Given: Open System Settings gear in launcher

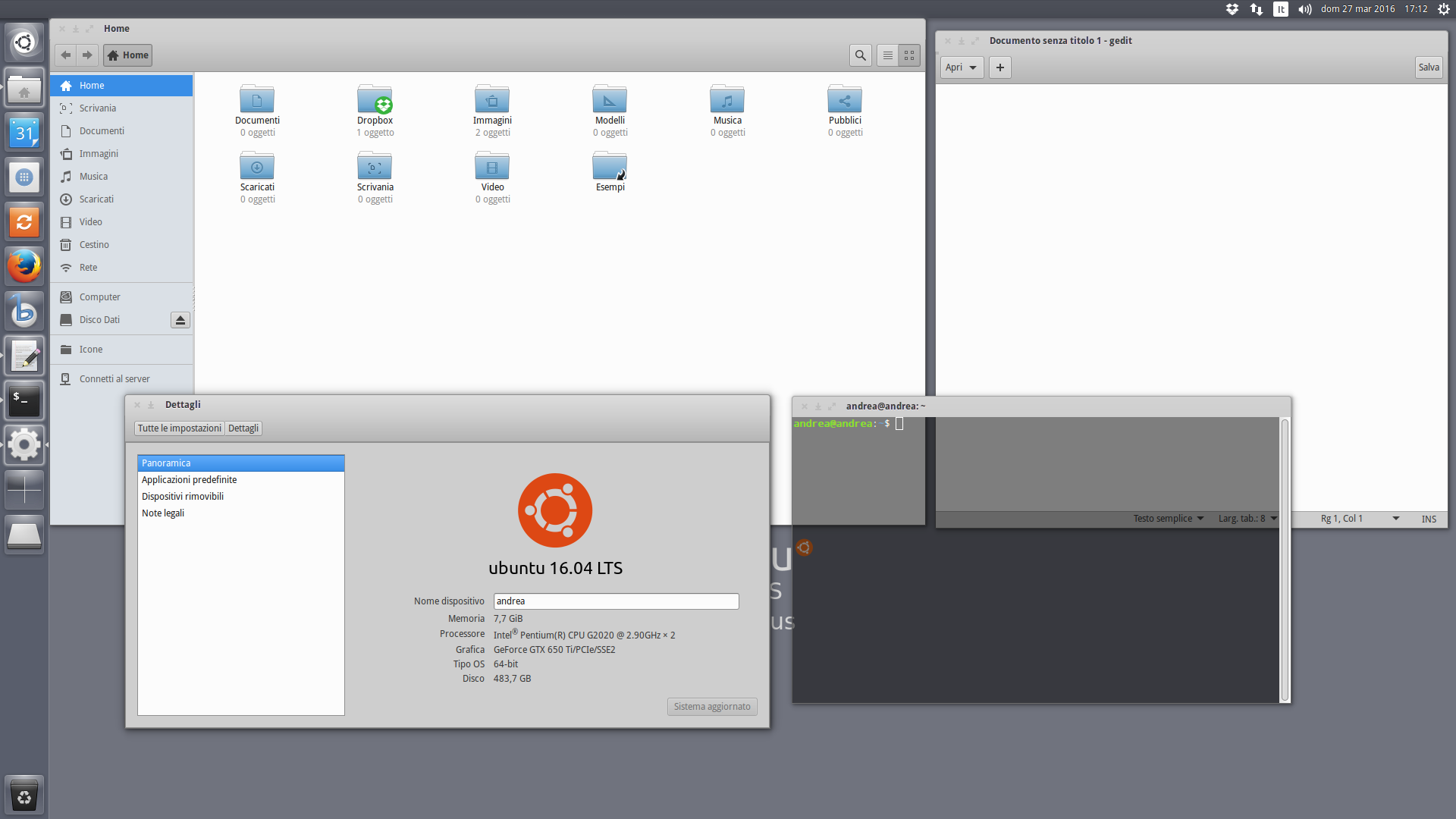Looking at the screenshot, I should click(x=24, y=445).
